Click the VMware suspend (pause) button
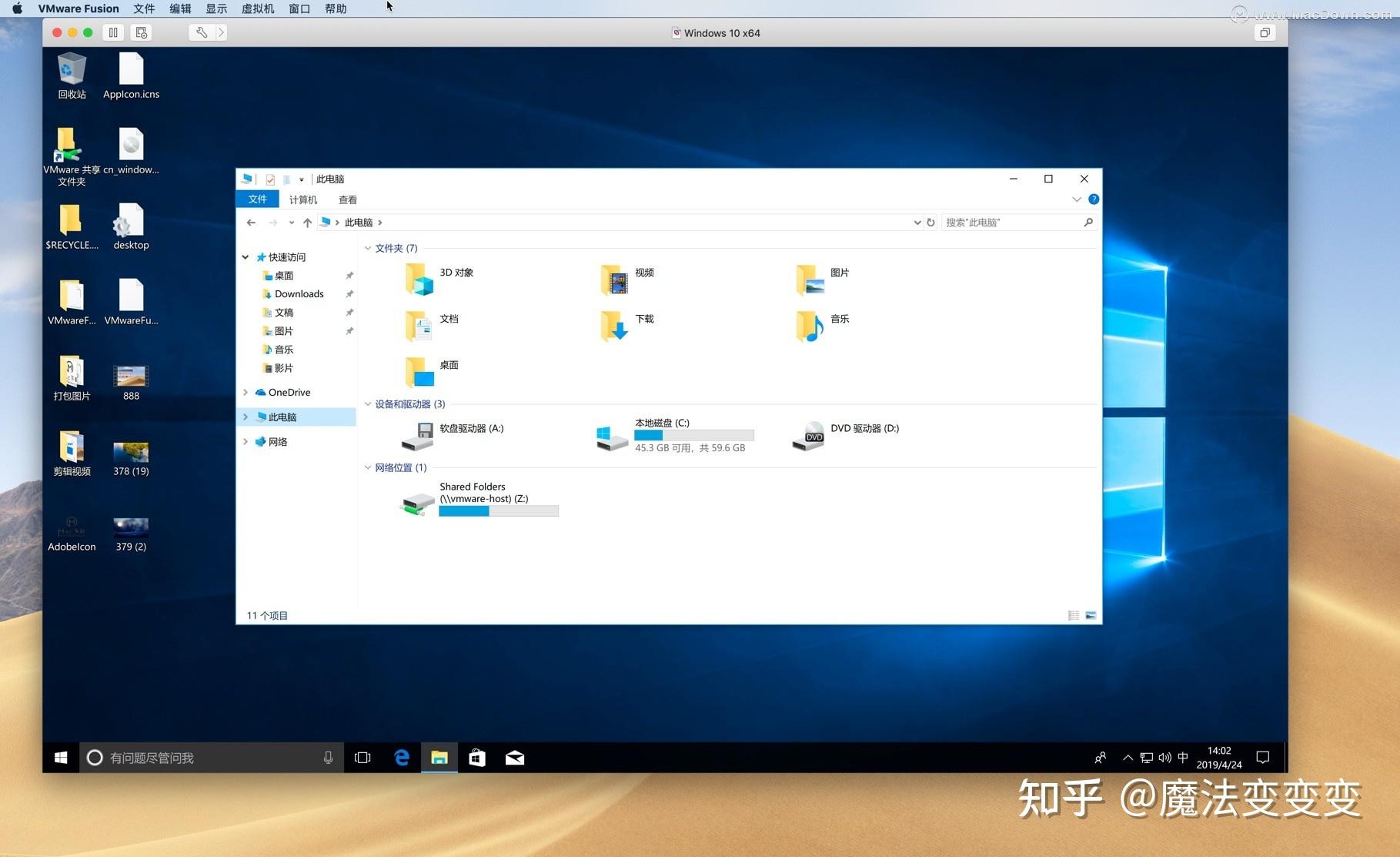 113,32
